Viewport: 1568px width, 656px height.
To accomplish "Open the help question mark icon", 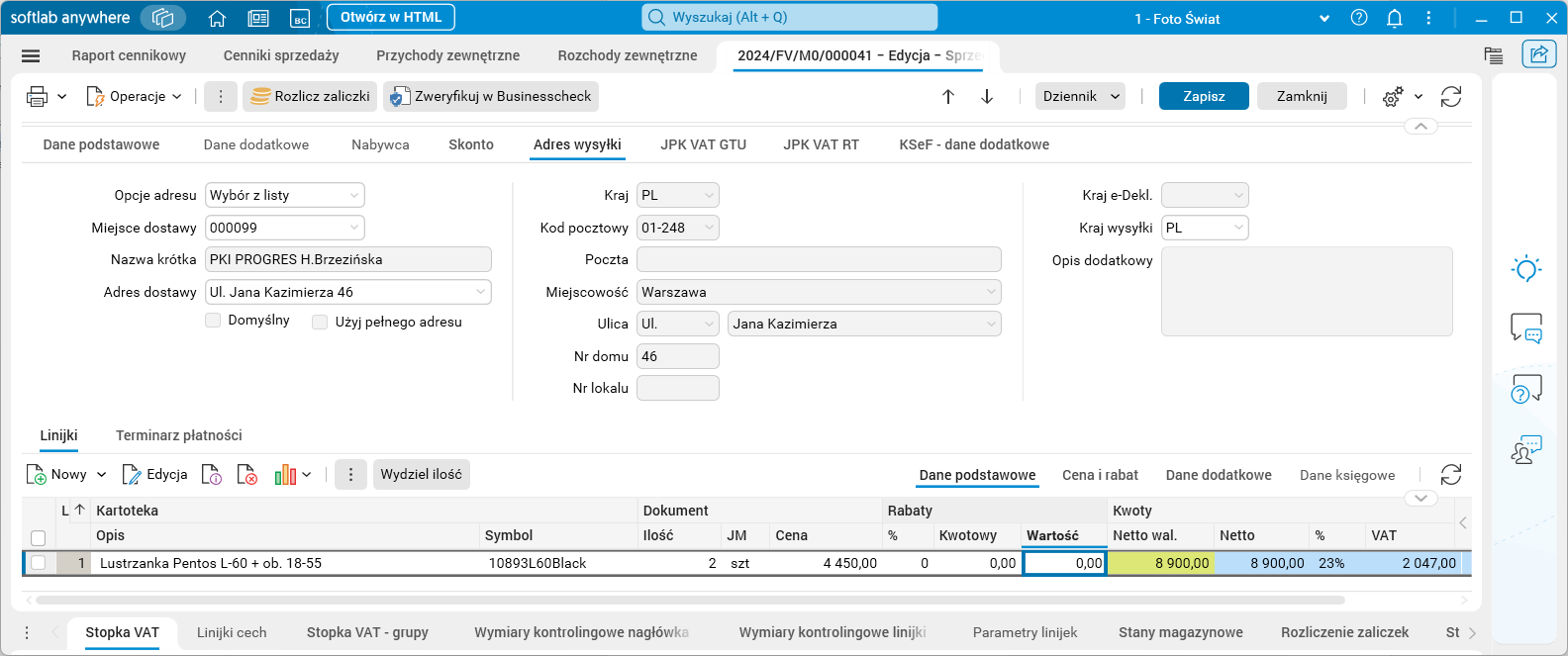I will [1359, 18].
